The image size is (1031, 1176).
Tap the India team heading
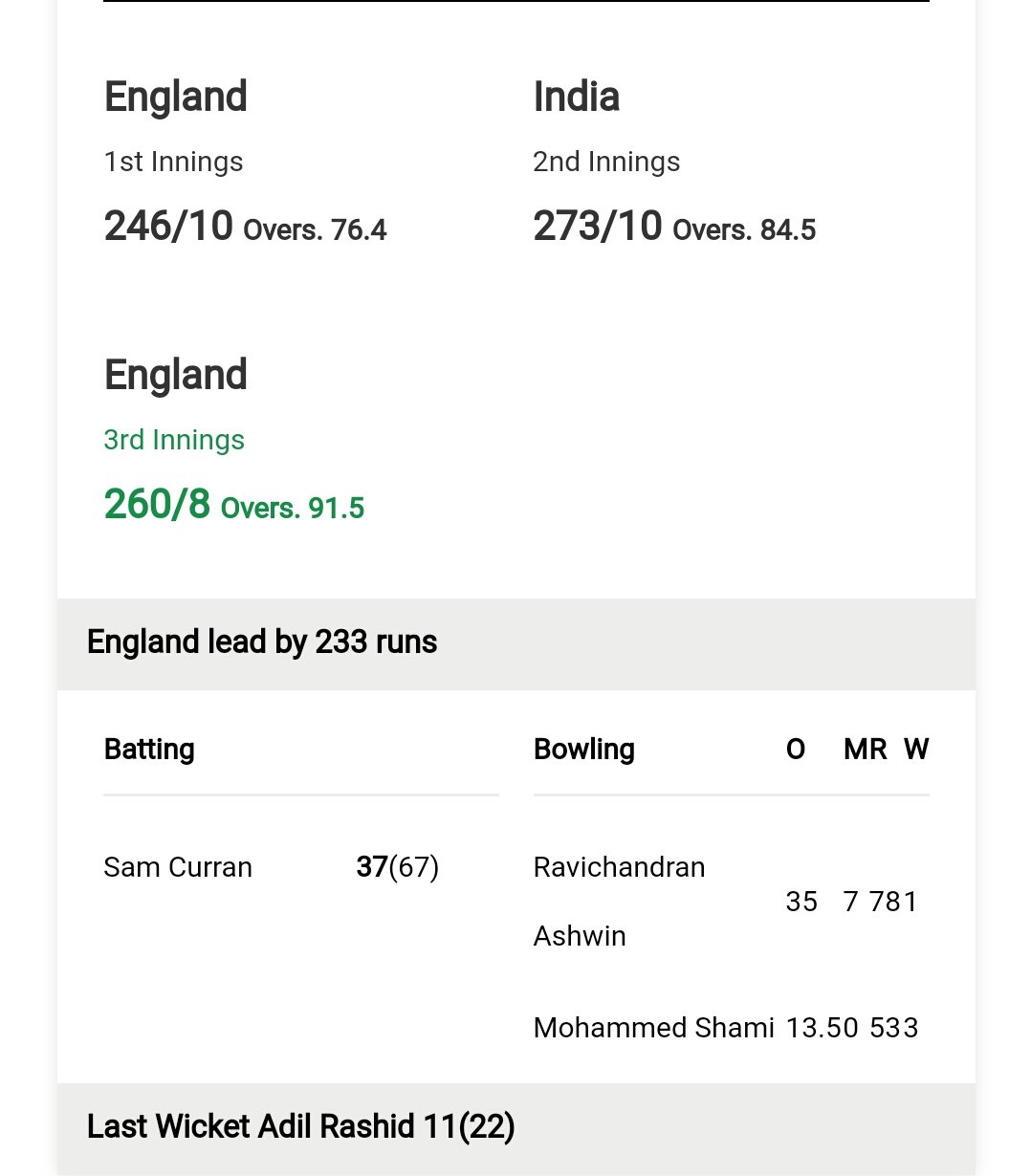pos(577,97)
